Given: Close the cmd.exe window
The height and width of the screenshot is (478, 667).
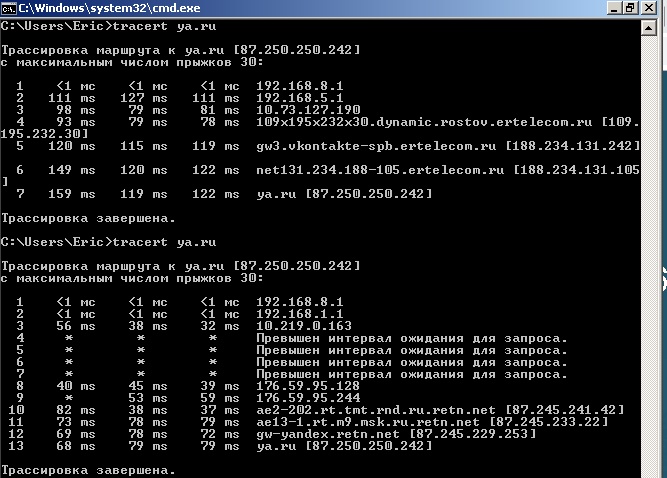Looking at the screenshot, I should pos(649,8).
